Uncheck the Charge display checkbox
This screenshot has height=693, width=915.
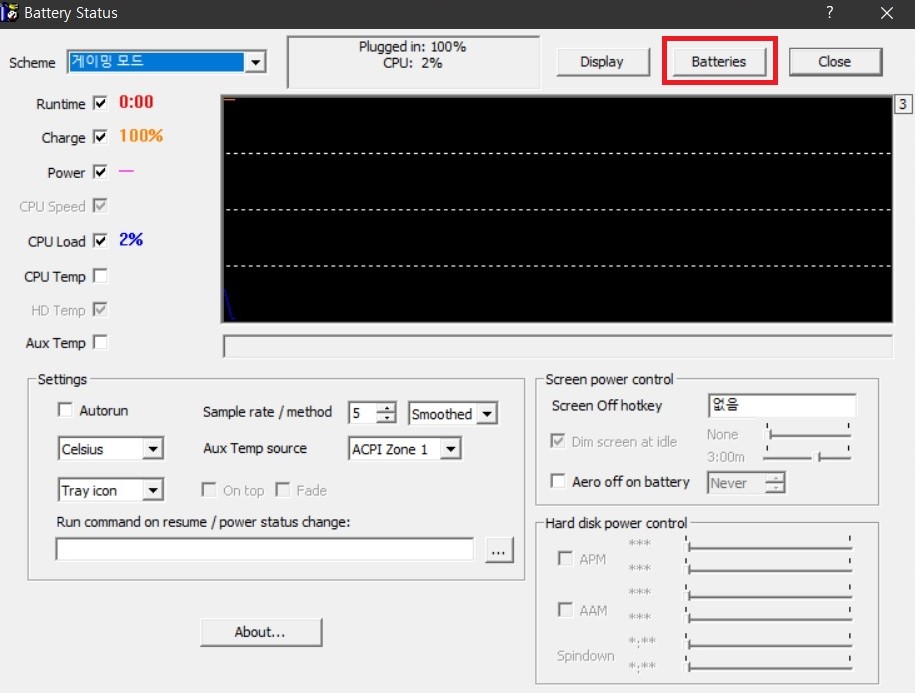pos(100,137)
